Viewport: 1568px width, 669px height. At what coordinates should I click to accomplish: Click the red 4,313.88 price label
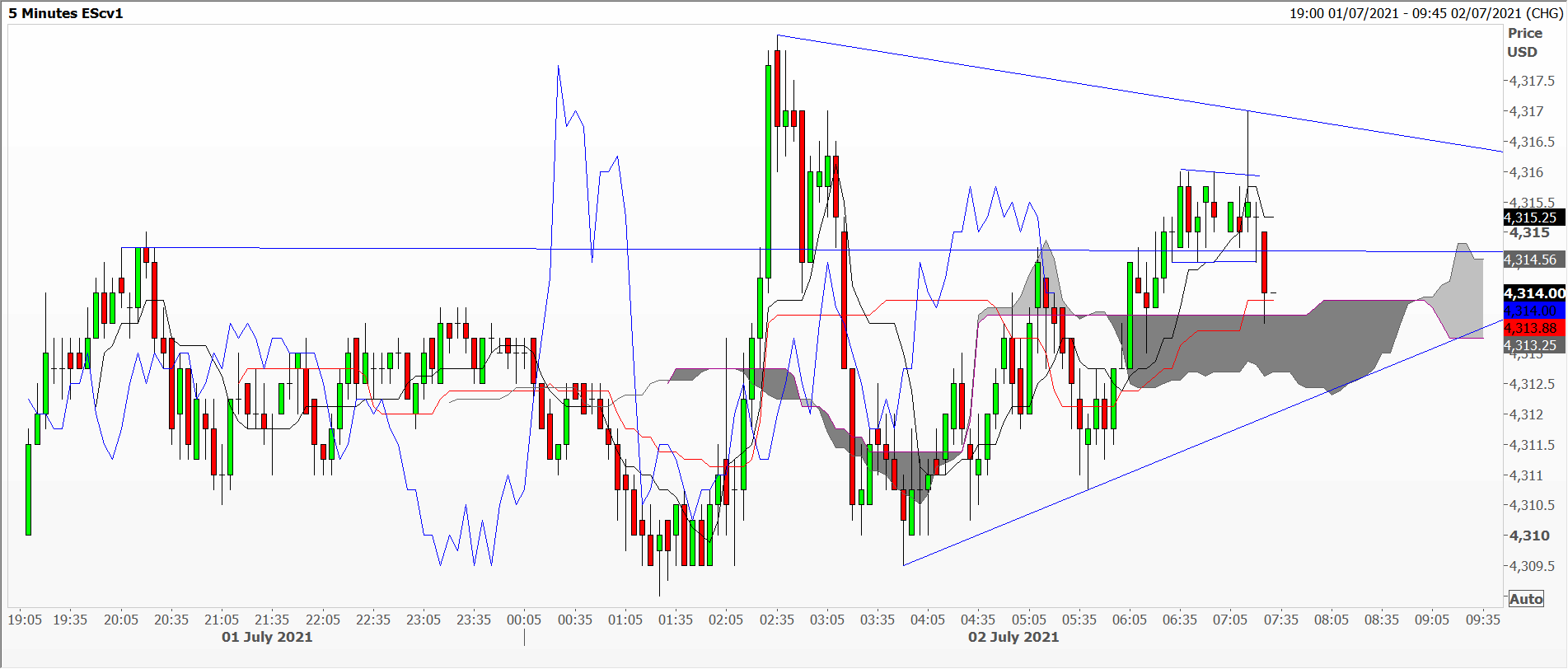click(1533, 328)
